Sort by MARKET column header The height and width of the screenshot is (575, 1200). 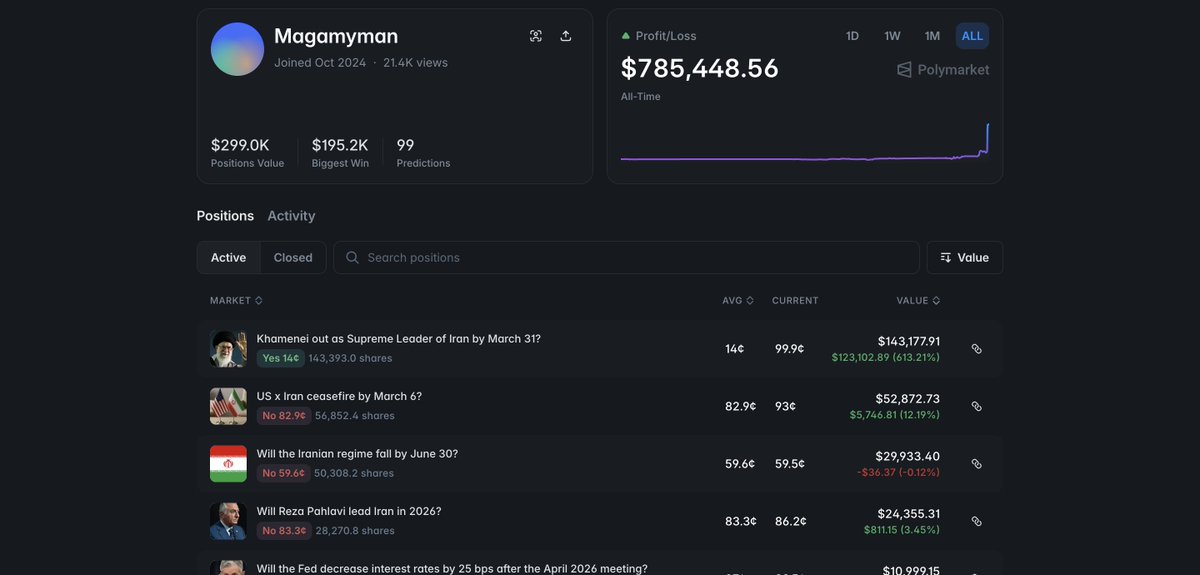(236, 300)
